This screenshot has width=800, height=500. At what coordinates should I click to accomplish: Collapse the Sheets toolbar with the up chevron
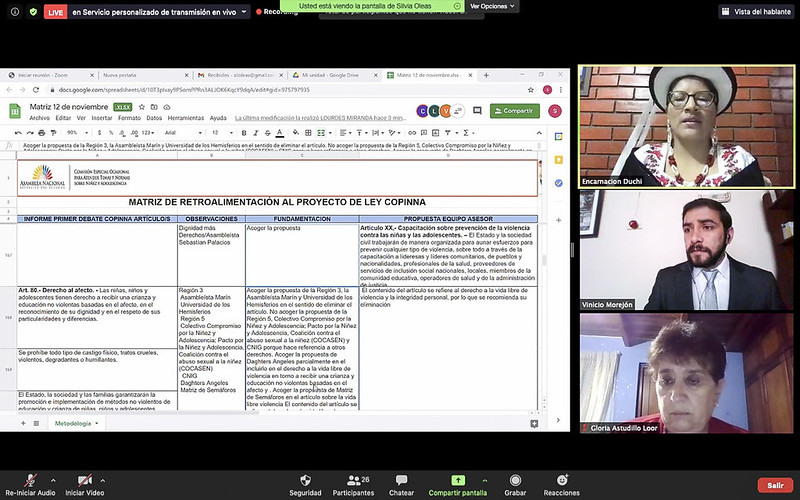(x=539, y=133)
